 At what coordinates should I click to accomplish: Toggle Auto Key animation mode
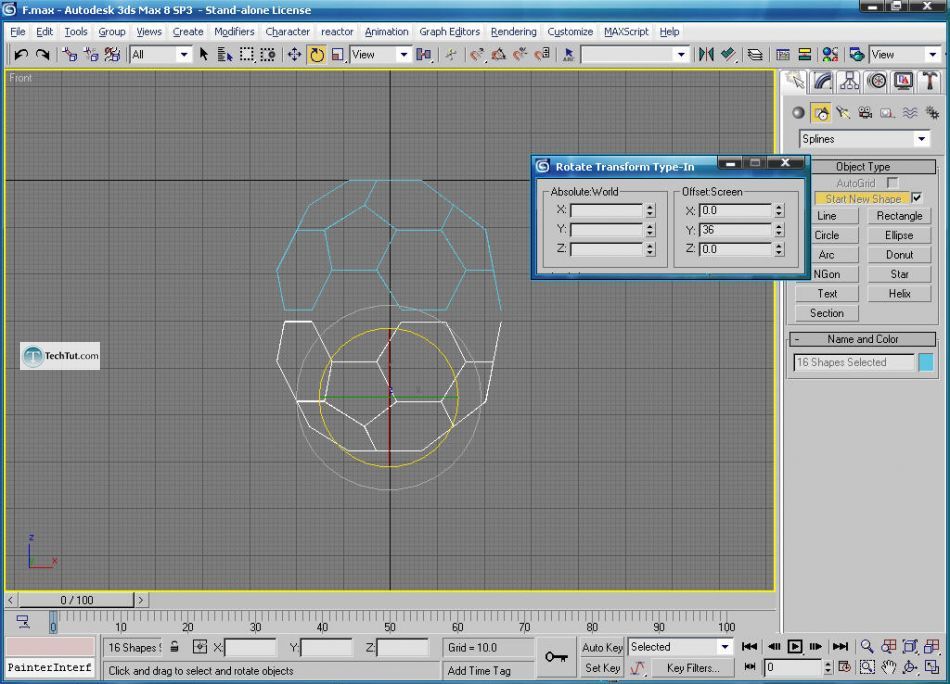click(602, 647)
